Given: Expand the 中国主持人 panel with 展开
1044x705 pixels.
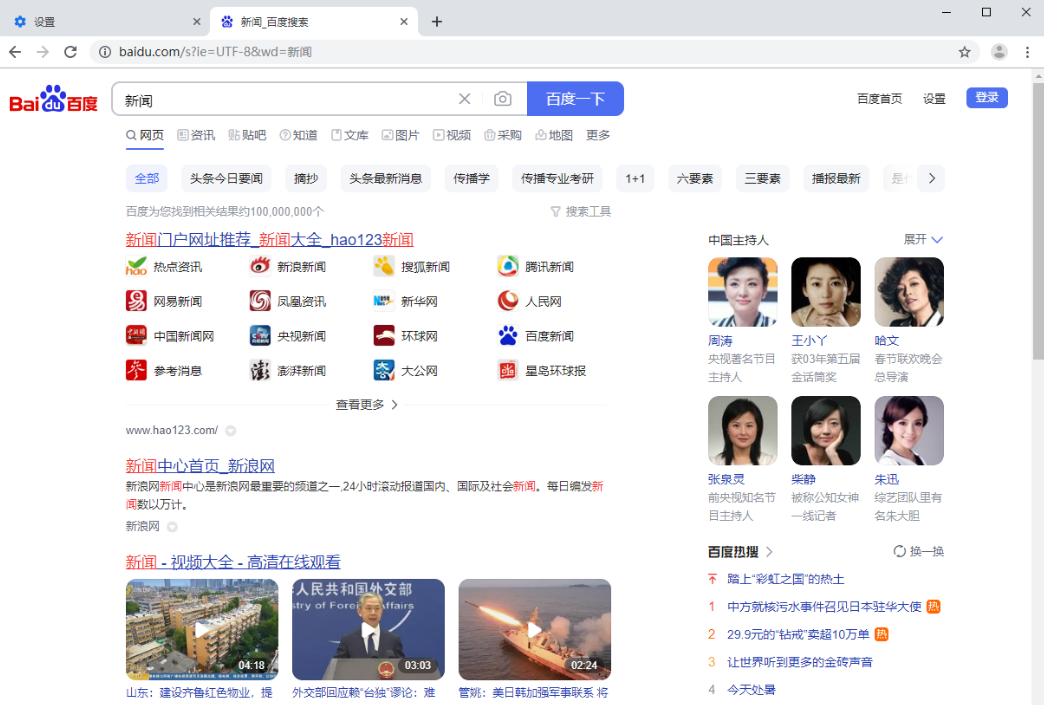Looking at the screenshot, I should (923, 239).
